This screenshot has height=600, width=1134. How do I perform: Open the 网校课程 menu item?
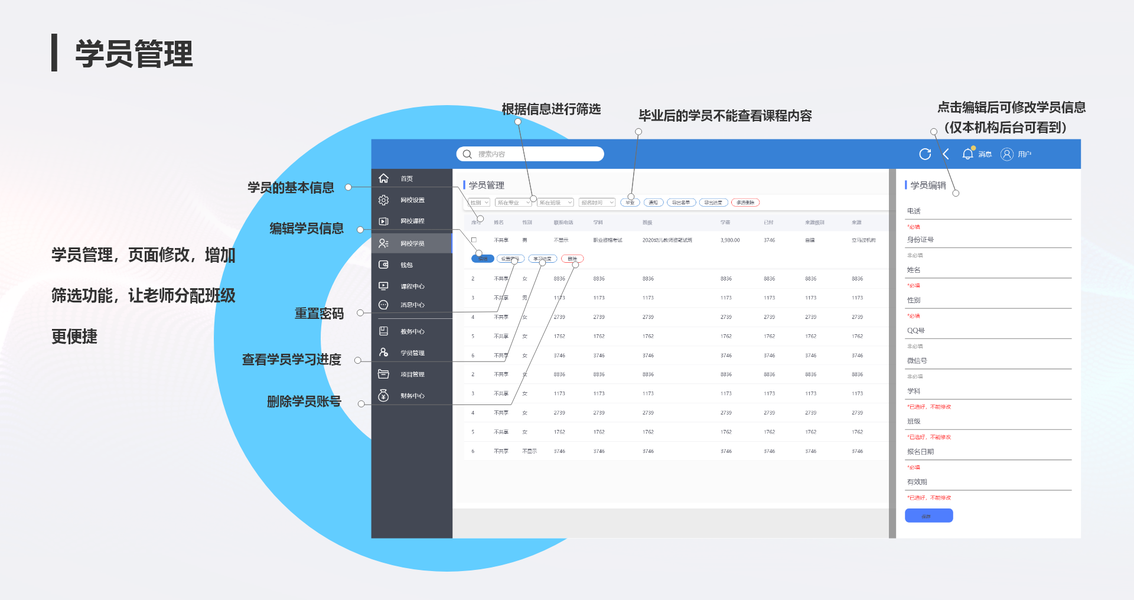(412, 221)
